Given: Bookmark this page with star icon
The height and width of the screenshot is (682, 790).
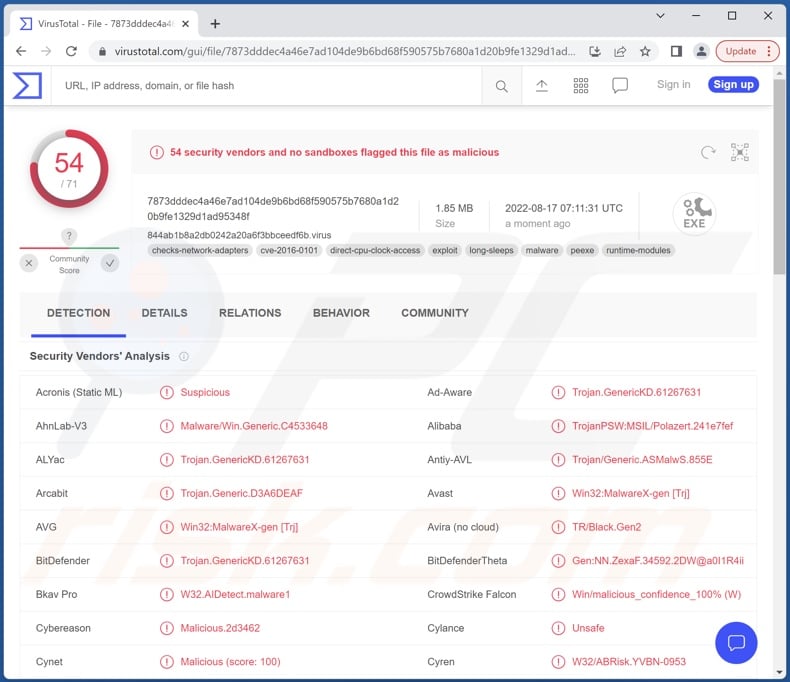Looking at the screenshot, I should (645, 51).
